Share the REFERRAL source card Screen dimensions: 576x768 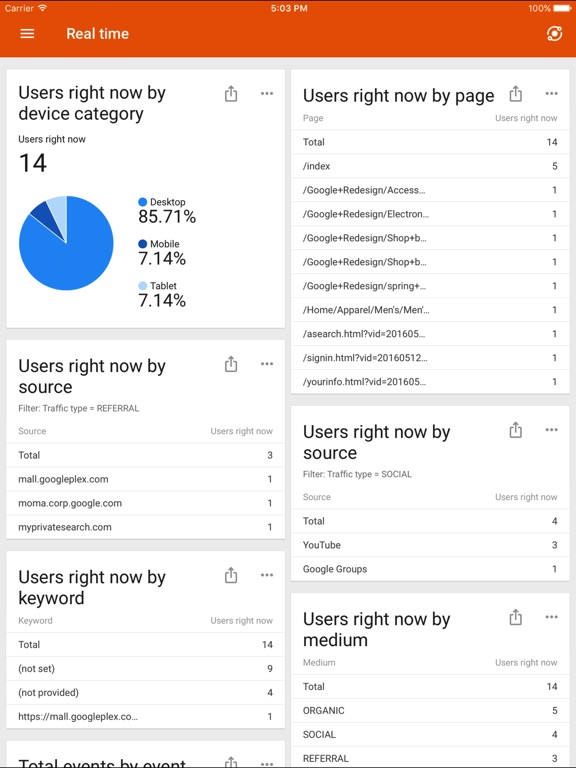coord(231,364)
